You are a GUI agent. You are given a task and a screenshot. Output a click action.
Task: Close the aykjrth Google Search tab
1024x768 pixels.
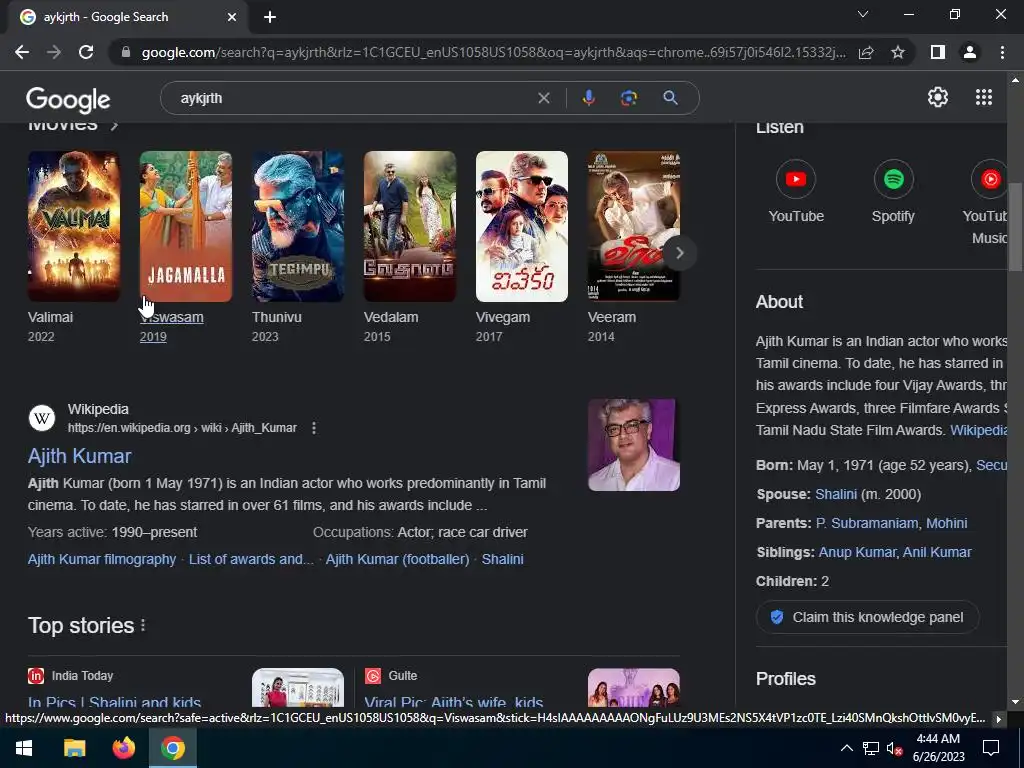(x=232, y=17)
